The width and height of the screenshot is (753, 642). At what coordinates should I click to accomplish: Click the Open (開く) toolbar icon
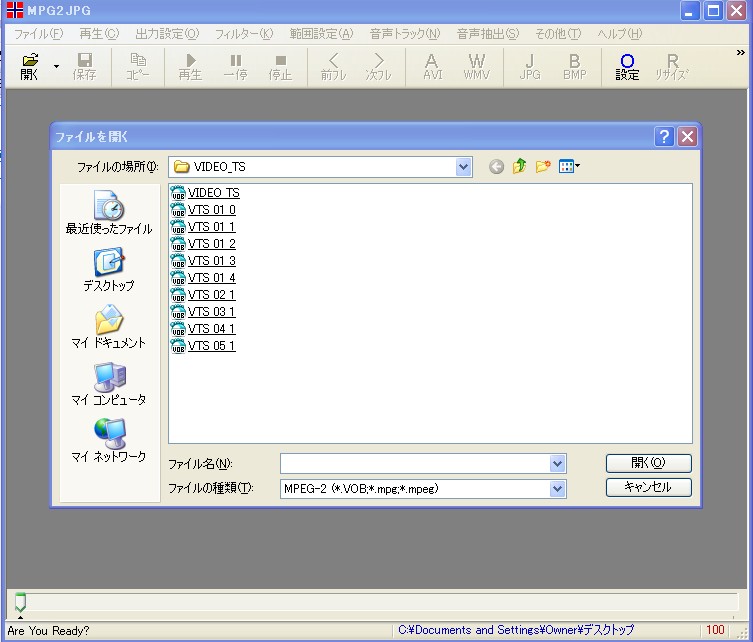(x=29, y=67)
